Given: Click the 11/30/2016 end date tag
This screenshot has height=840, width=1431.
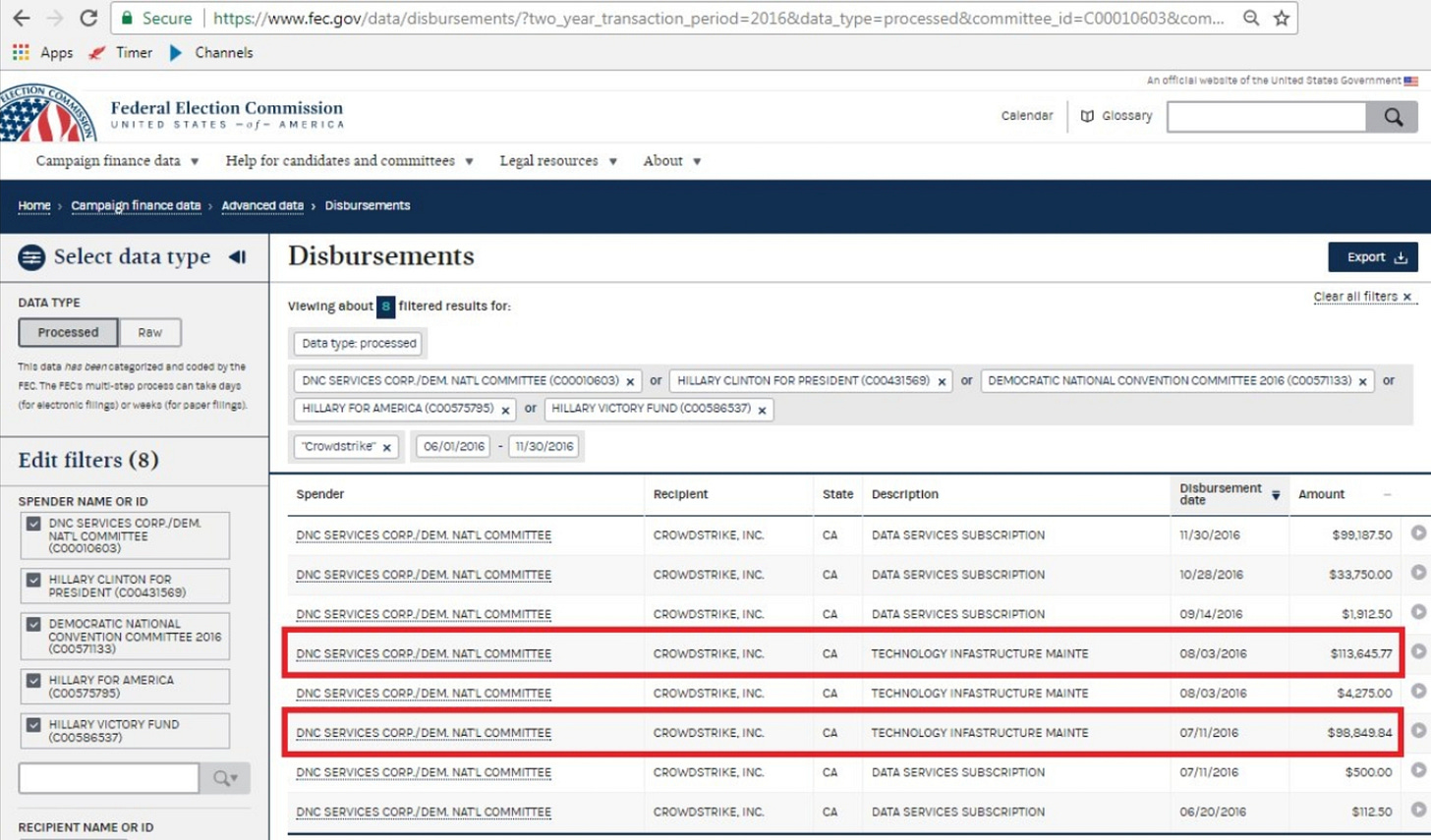Looking at the screenshot, I should (x=544, y=446).
